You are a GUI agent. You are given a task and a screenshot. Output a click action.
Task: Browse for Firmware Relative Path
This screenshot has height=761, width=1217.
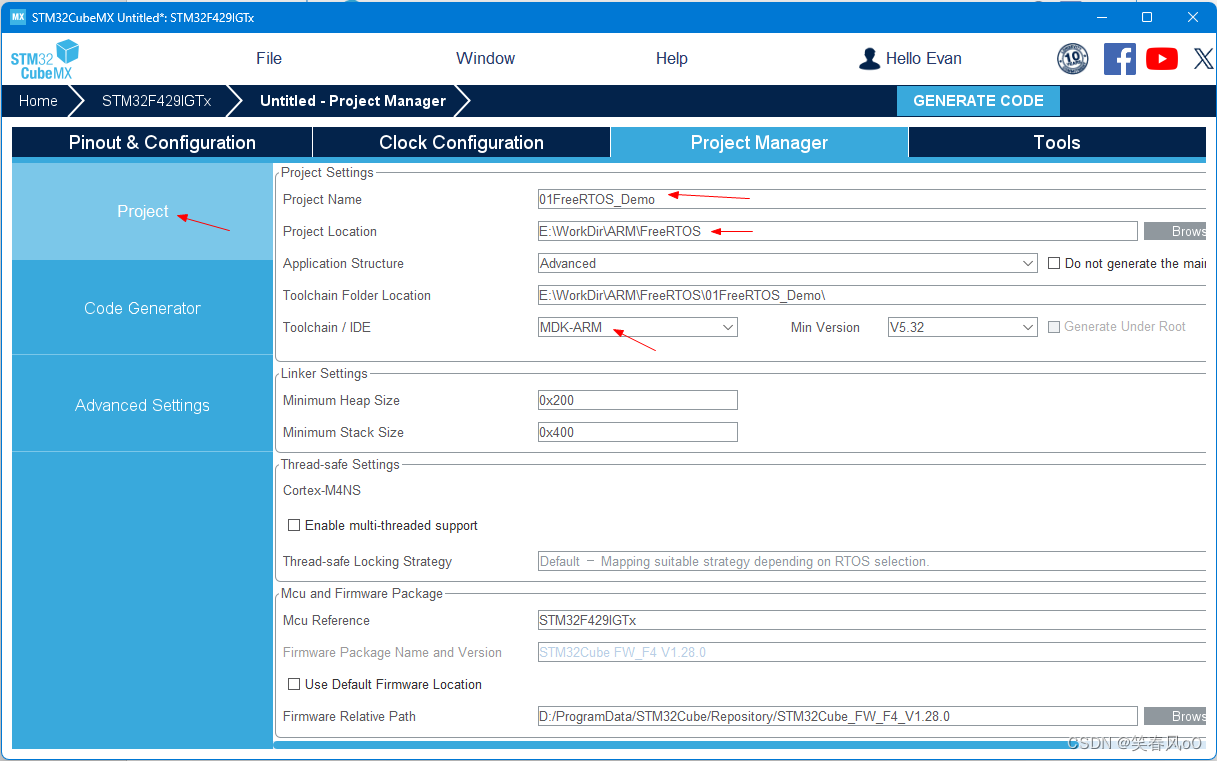click(1175, 716)
